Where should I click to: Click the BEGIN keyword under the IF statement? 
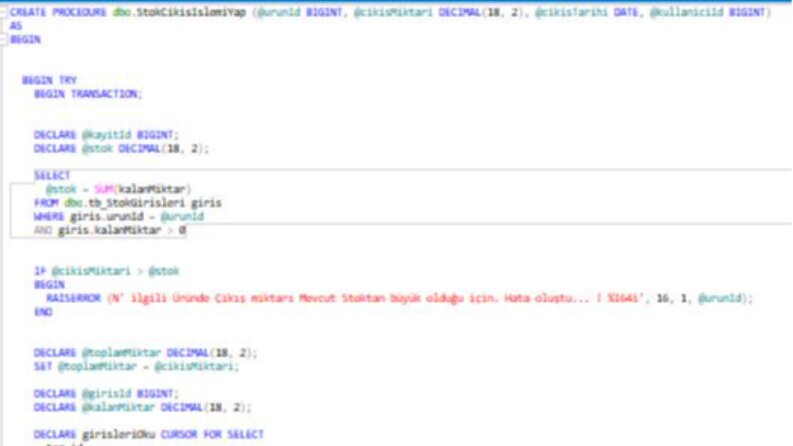coord(49,285)
